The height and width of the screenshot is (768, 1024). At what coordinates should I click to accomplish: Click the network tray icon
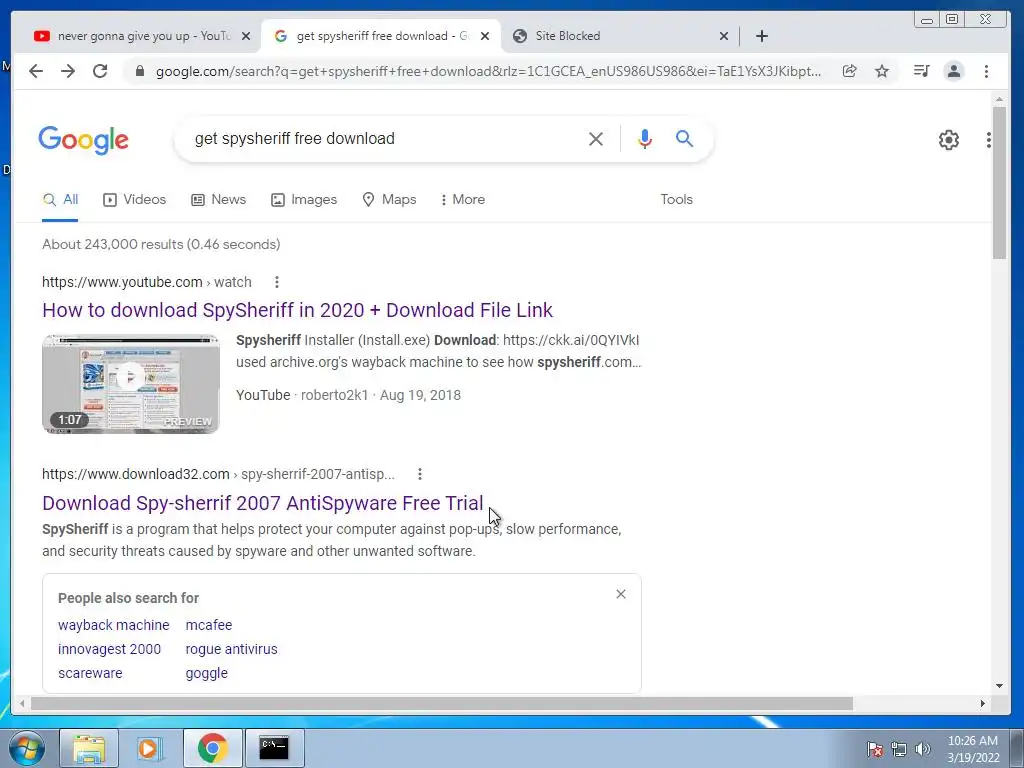point(899,749)
